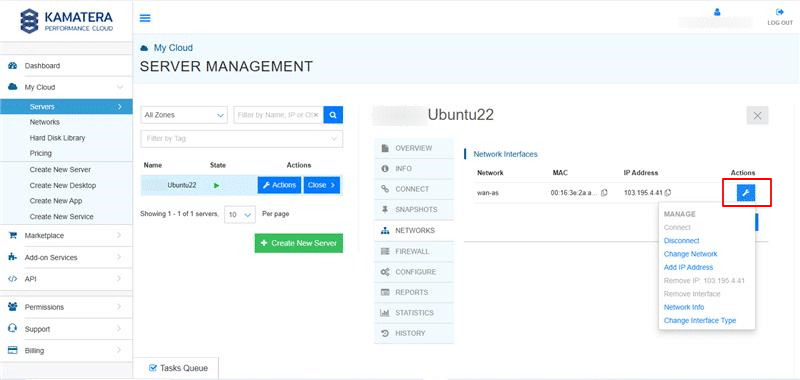
Task: Click the blue Actions button for Ubuntu22
Action: pos(279,185)
